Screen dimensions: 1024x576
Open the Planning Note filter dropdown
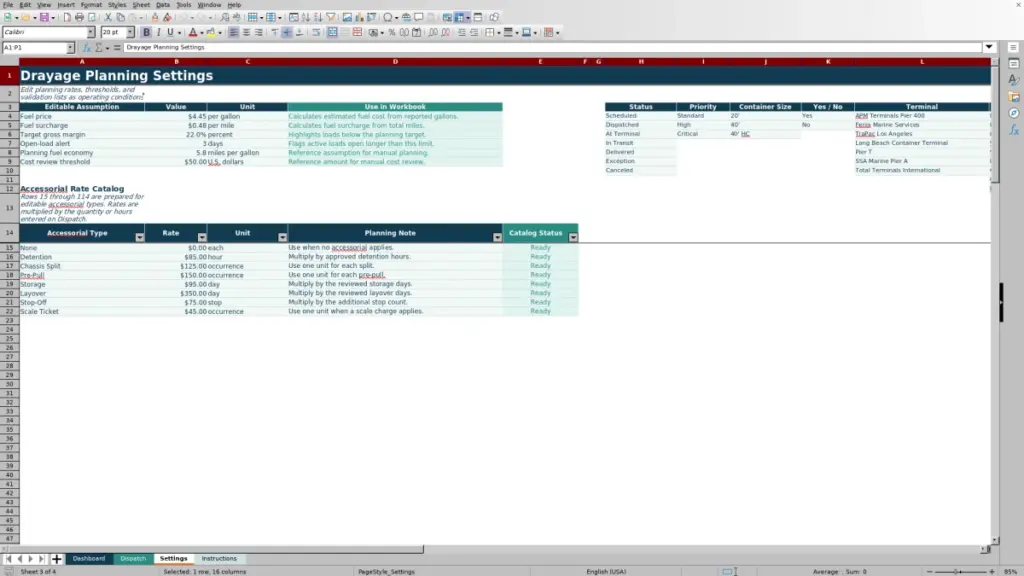point(497,237)
